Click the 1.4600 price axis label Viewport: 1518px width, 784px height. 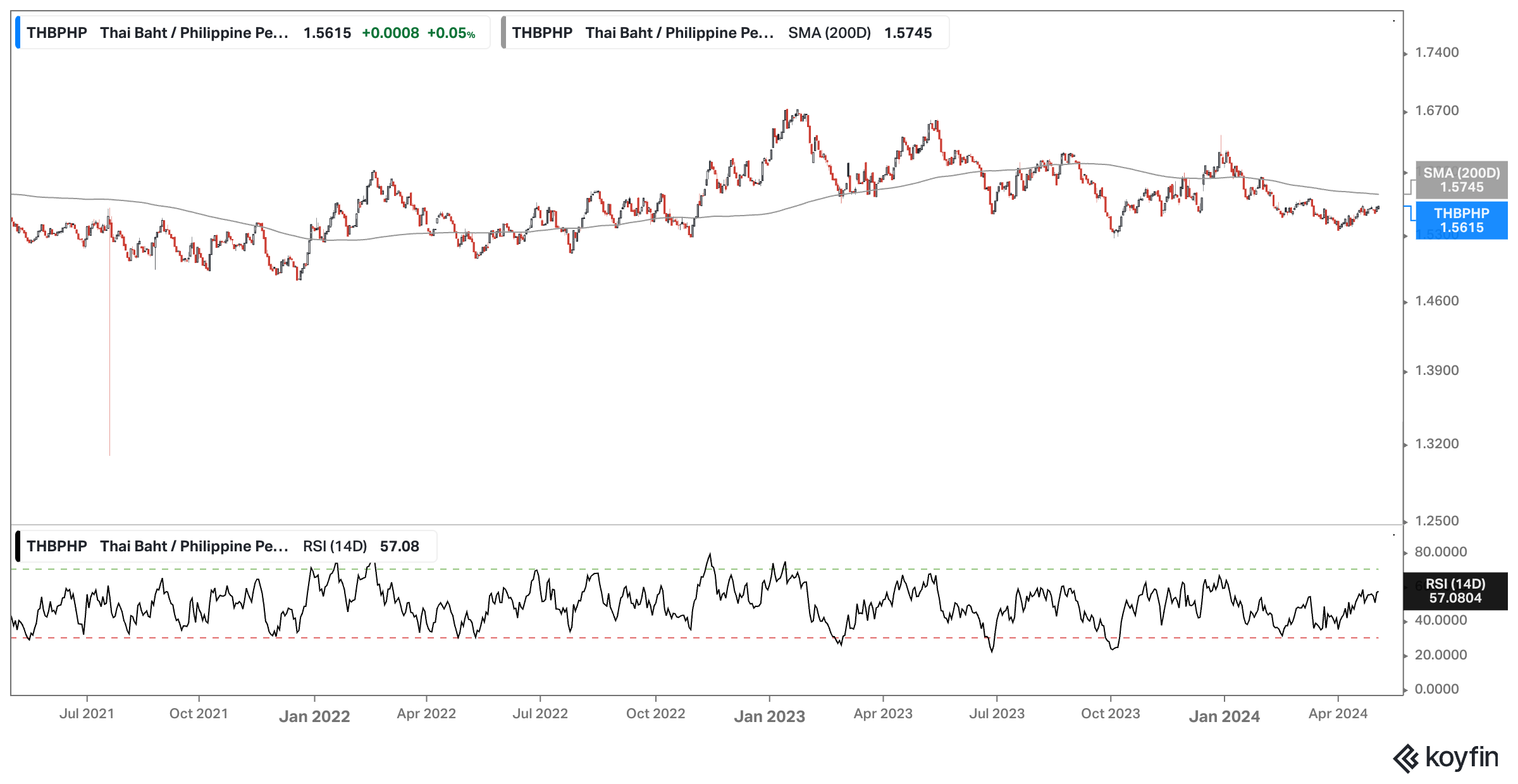(x=1436, y=301)
